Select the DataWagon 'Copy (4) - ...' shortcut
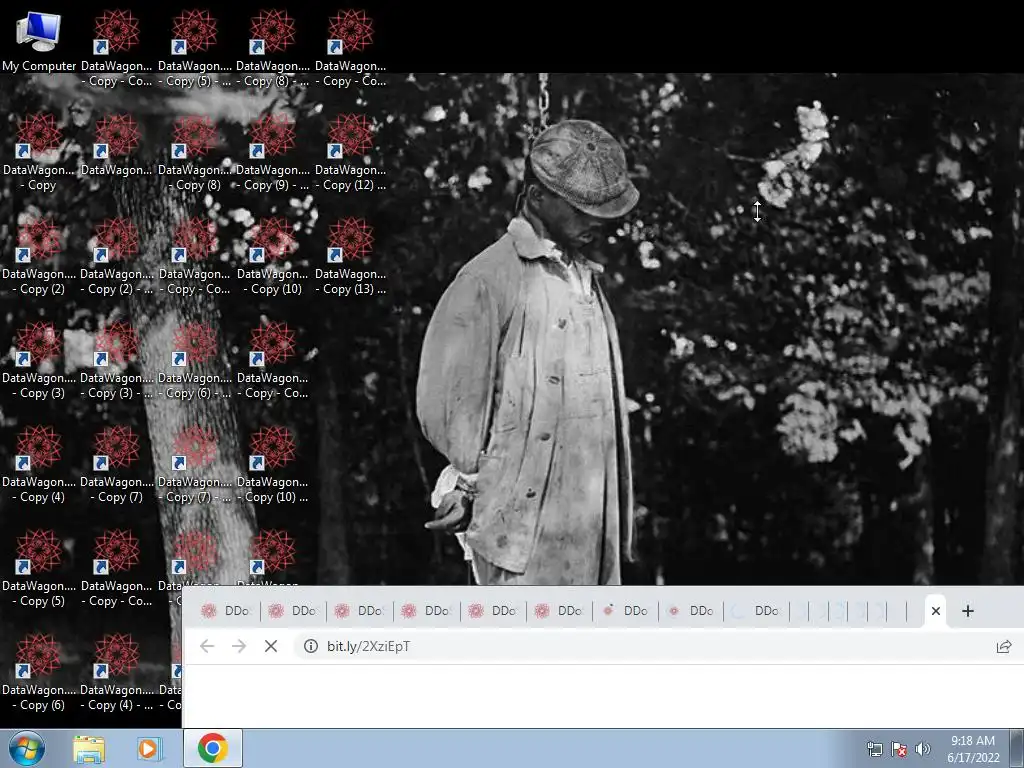The height and width of the screenshot is (768, 1024). tap(116, 673)
